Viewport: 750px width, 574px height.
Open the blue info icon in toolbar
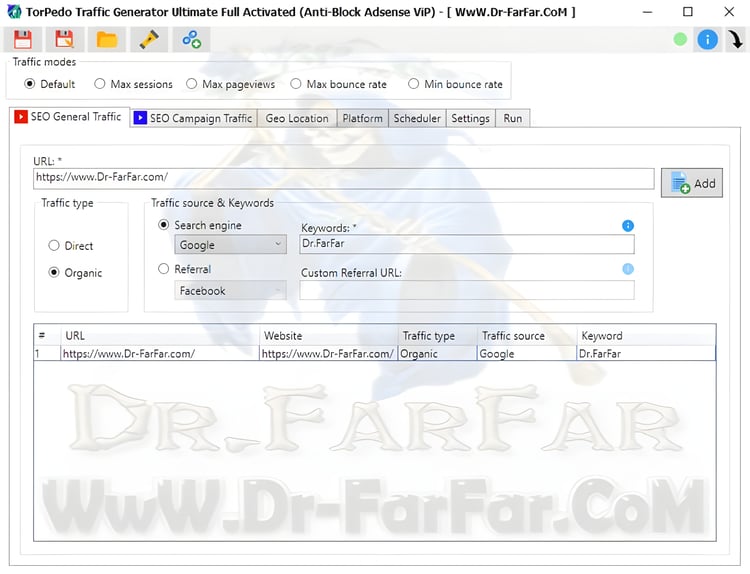[707, 39]
